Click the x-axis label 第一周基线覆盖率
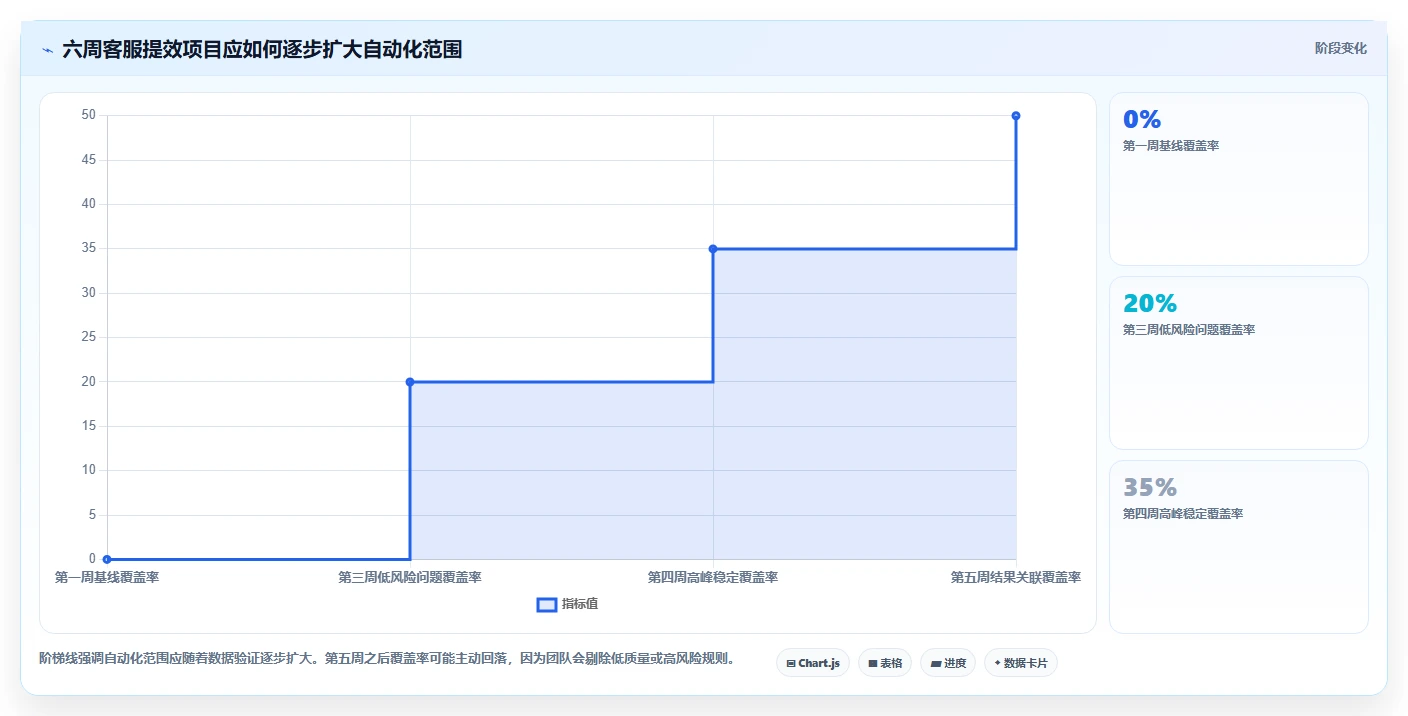 click(x=107, y=577)
